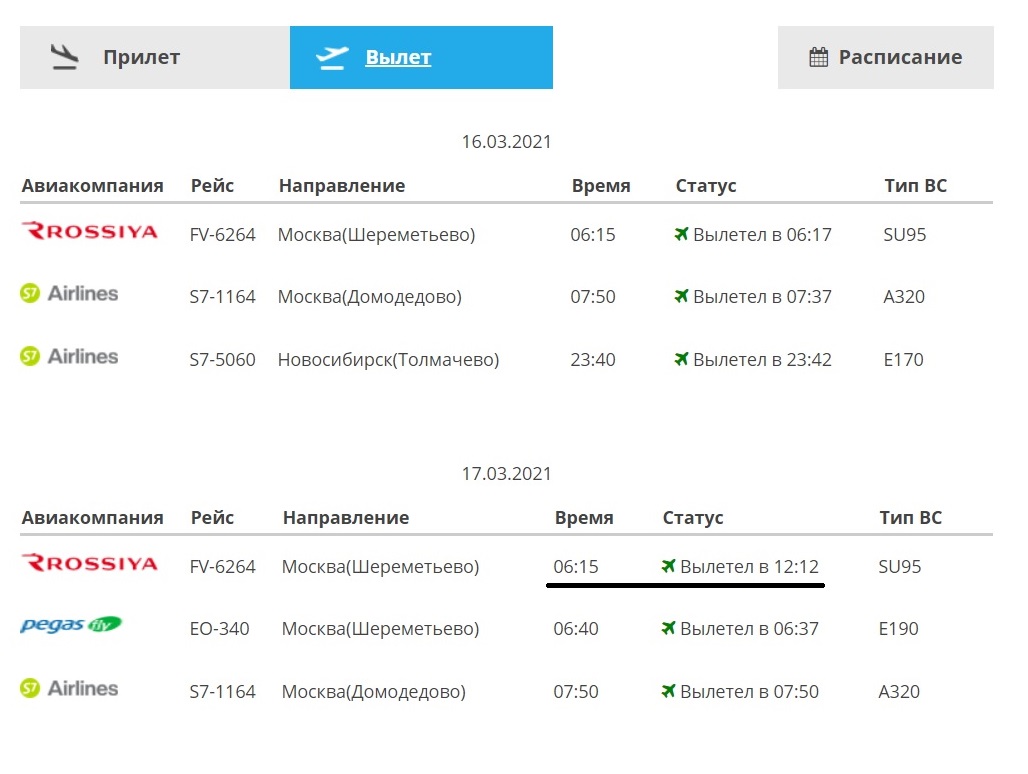Click scheduled time 23:40
The height and width of the screenshot is (774, 1028).
pyautogui.click(x=593, y=360)
